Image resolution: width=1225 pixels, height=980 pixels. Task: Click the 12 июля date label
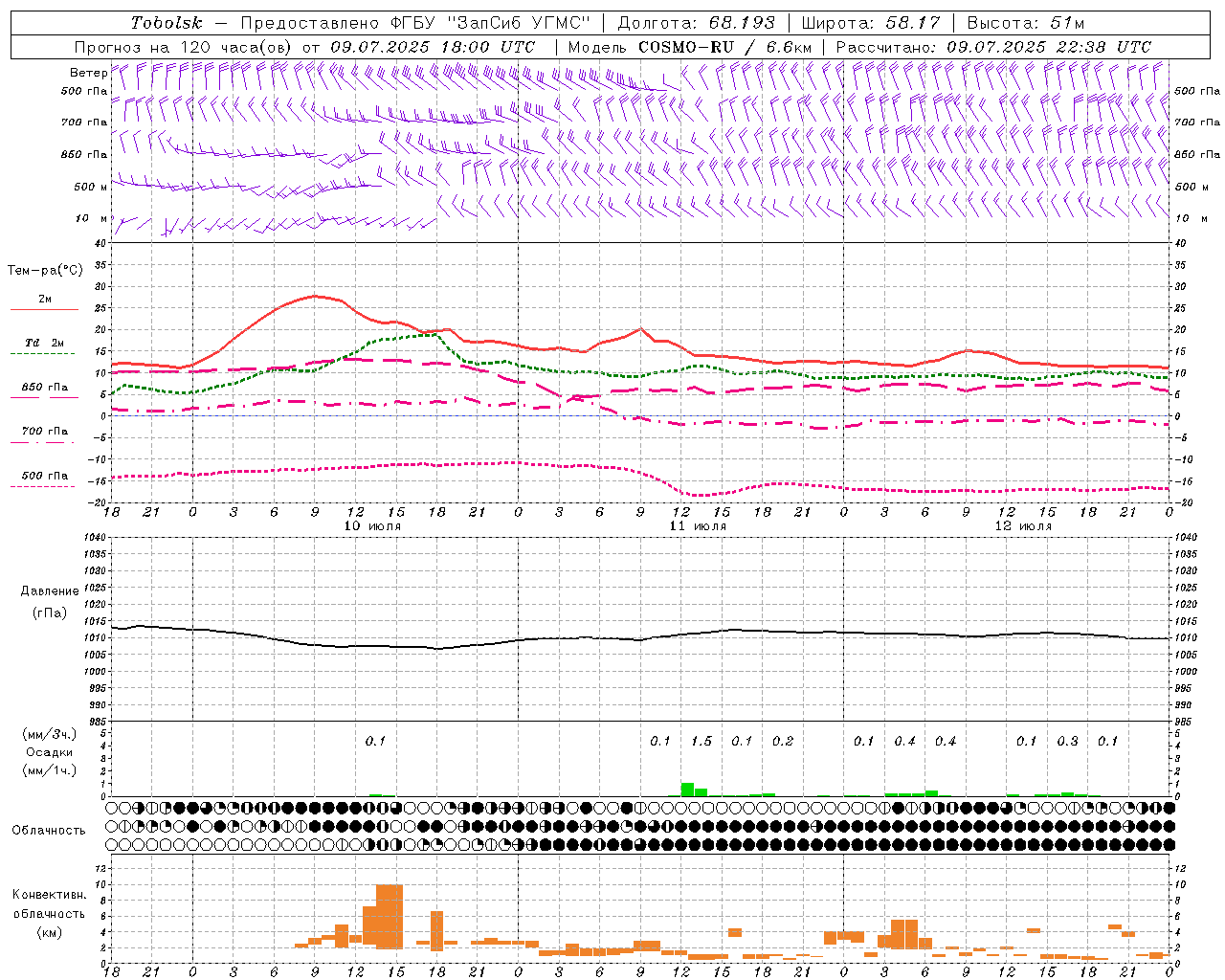click(x=1023, y=526)
